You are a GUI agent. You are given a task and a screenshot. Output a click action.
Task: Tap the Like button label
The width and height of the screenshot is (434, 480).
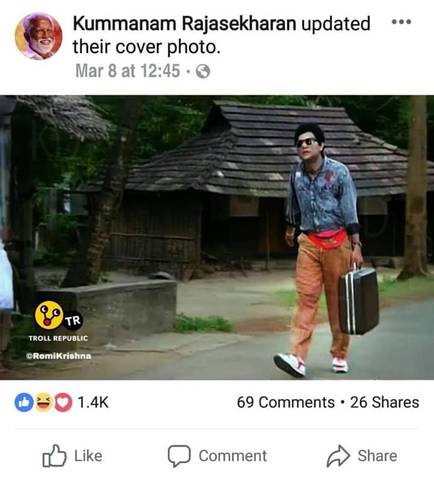pyautogui.click(x=88, y=456)
